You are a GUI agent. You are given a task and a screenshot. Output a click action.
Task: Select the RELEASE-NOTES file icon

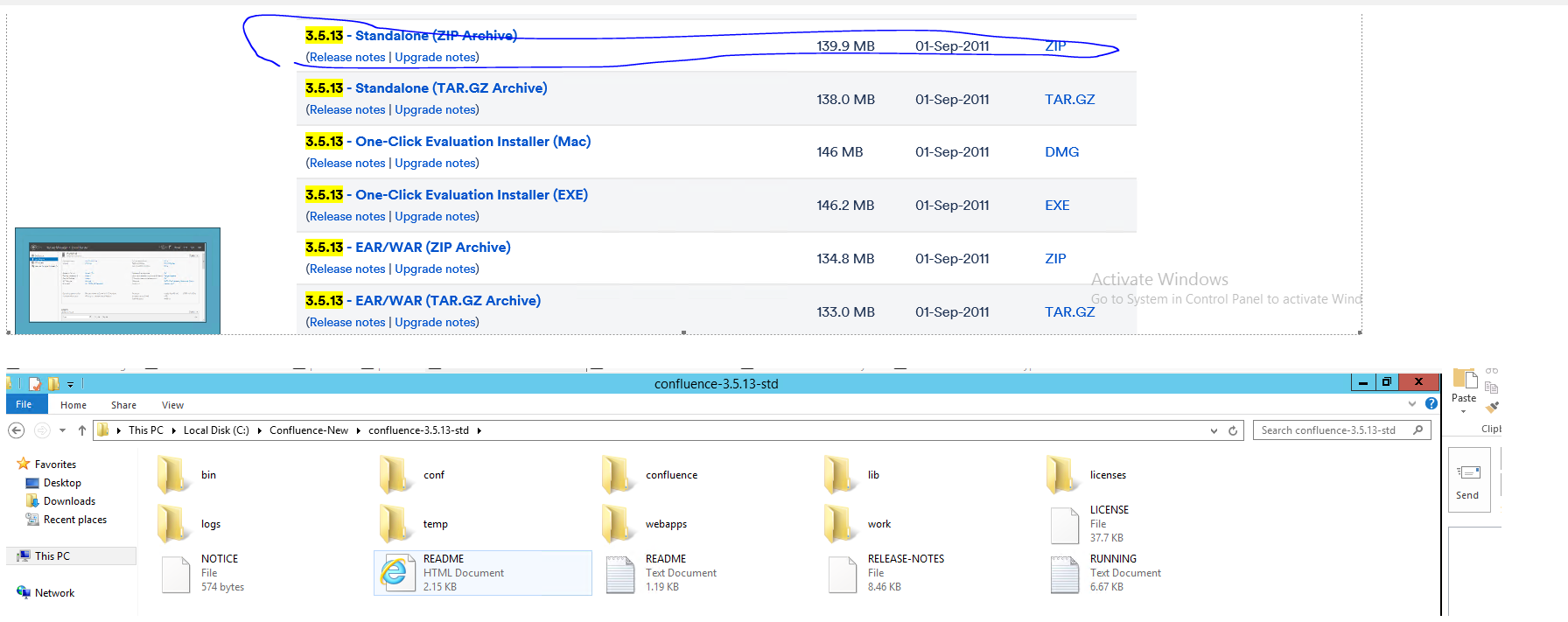[843, 574]
